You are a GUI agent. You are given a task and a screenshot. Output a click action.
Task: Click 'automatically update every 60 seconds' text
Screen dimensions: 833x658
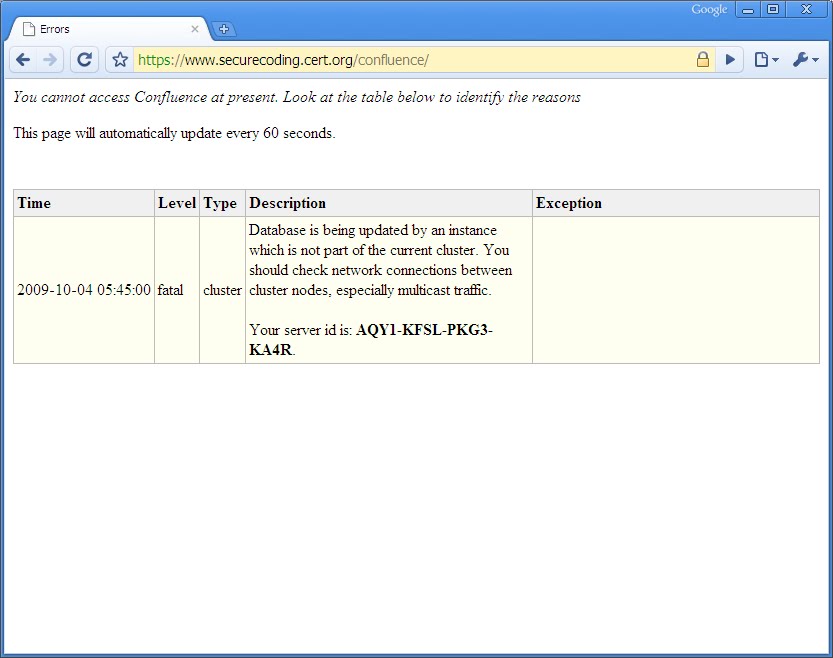pyautogui.click(x=174, y=133)
